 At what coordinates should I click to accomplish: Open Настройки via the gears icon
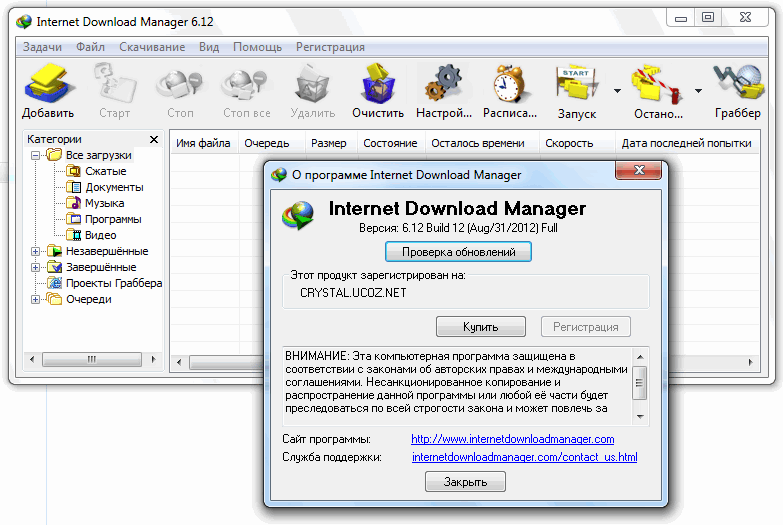pyautogui.click(x=444, y=83)
